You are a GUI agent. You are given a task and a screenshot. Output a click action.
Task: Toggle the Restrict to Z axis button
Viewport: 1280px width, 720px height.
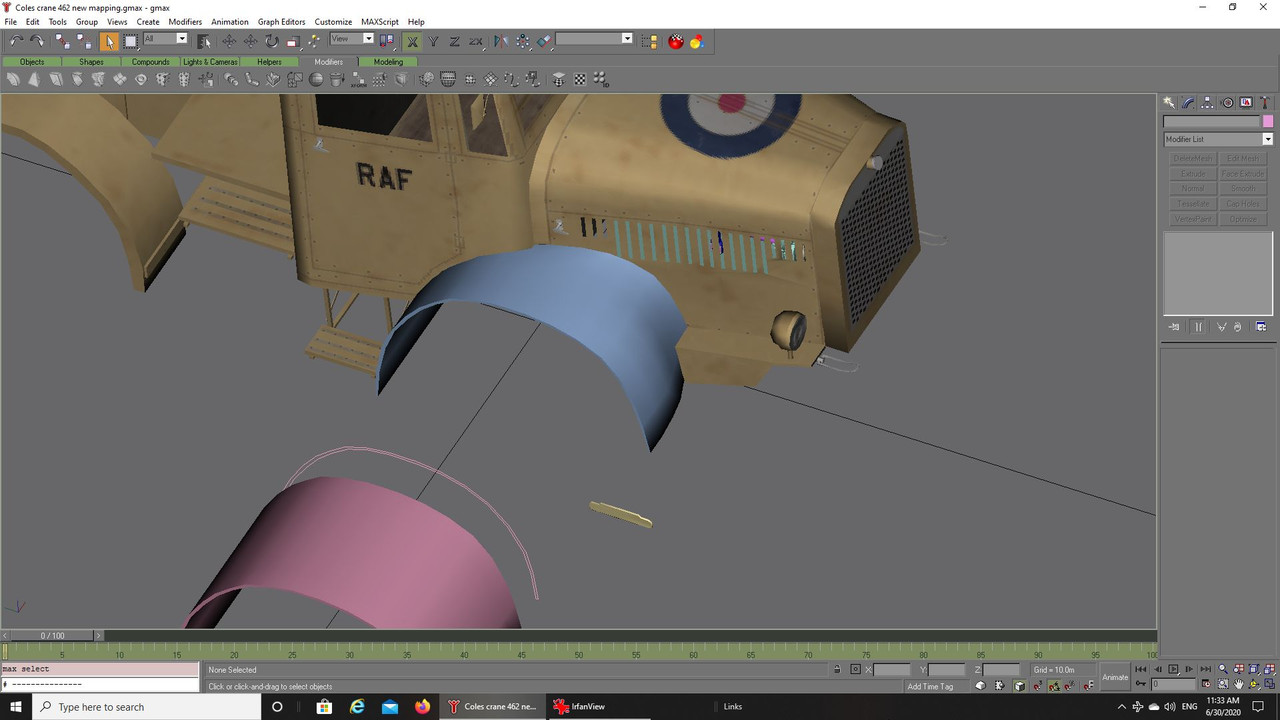[x=455, y=41]
